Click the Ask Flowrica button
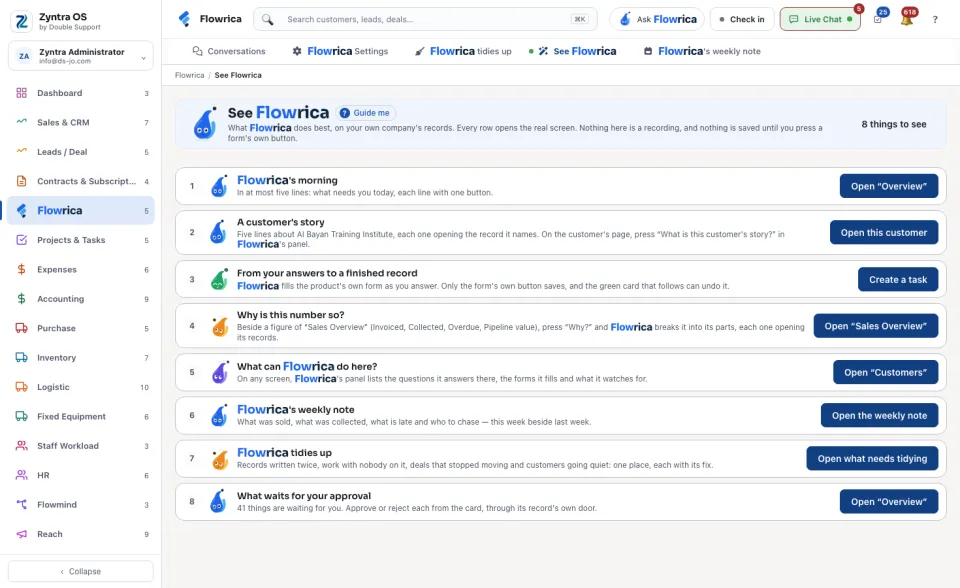 pyautogui.click(x=657, y=19)
